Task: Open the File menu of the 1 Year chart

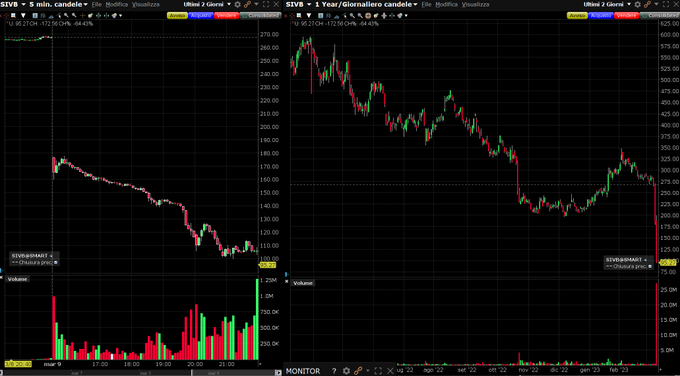Action: [x=426, y=4]
